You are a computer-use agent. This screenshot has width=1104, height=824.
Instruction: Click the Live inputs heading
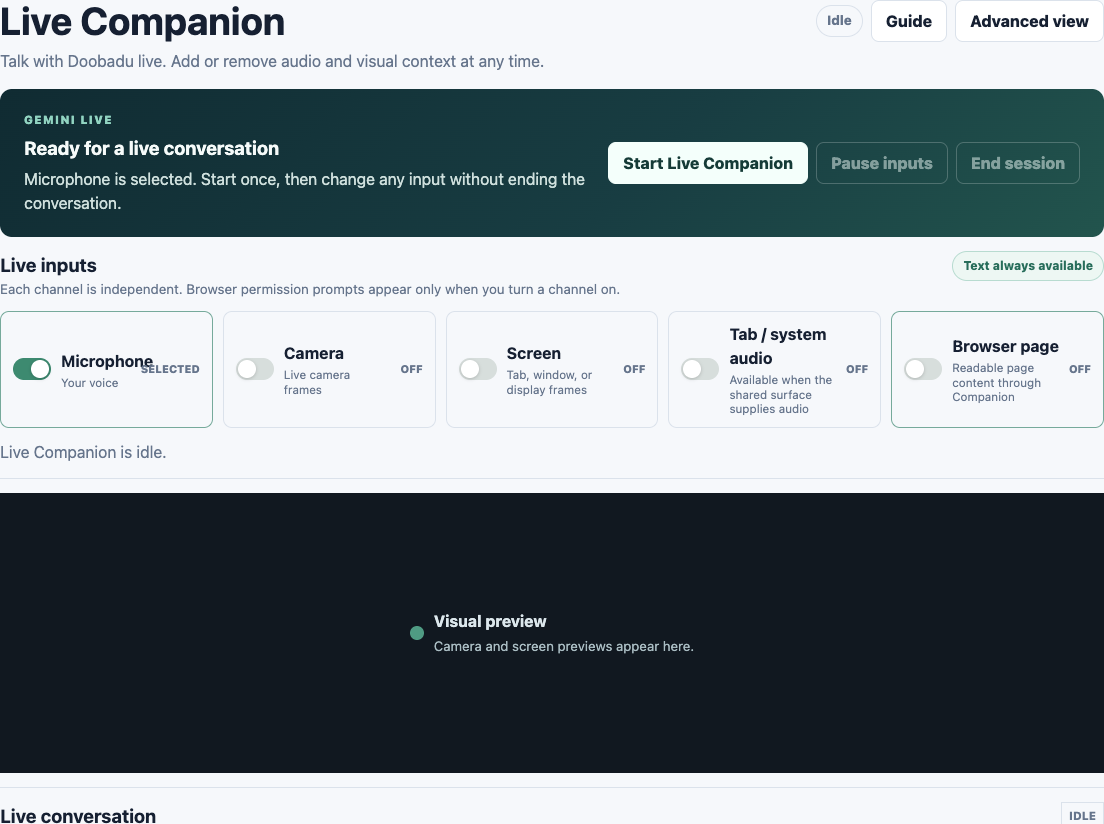tap(49, 266)
